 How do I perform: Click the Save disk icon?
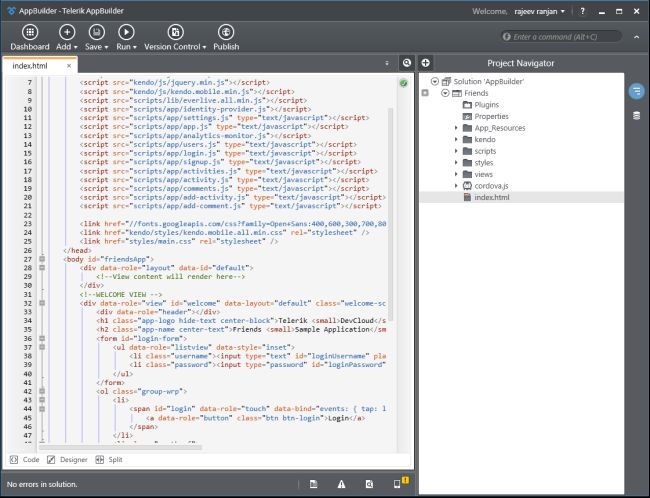[96, 32]
